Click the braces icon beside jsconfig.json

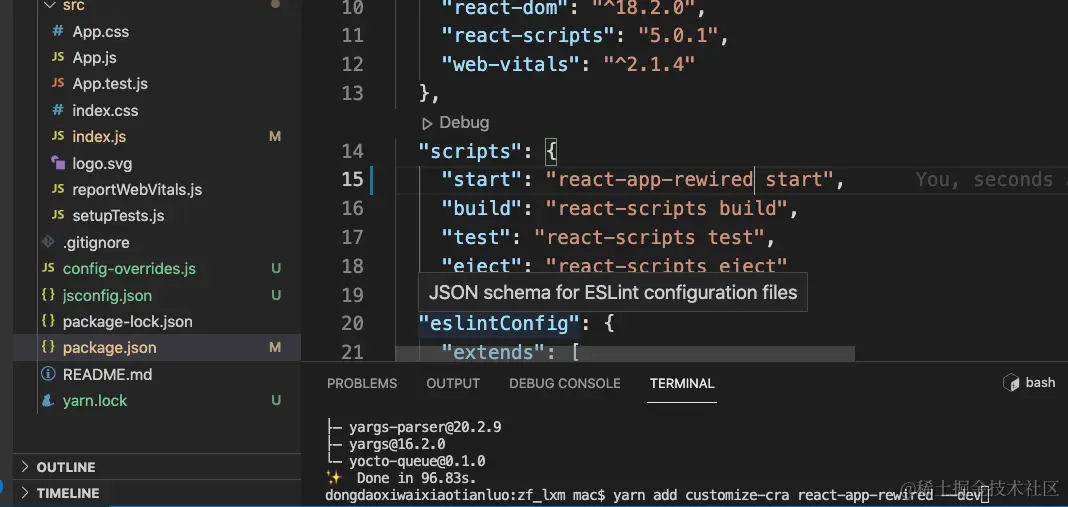(48, 295)
